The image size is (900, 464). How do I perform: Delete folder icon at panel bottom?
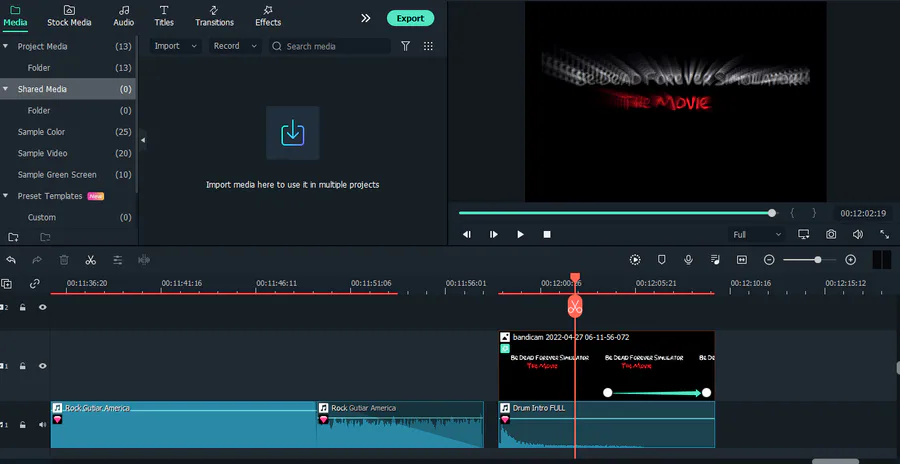pos(45,237)
